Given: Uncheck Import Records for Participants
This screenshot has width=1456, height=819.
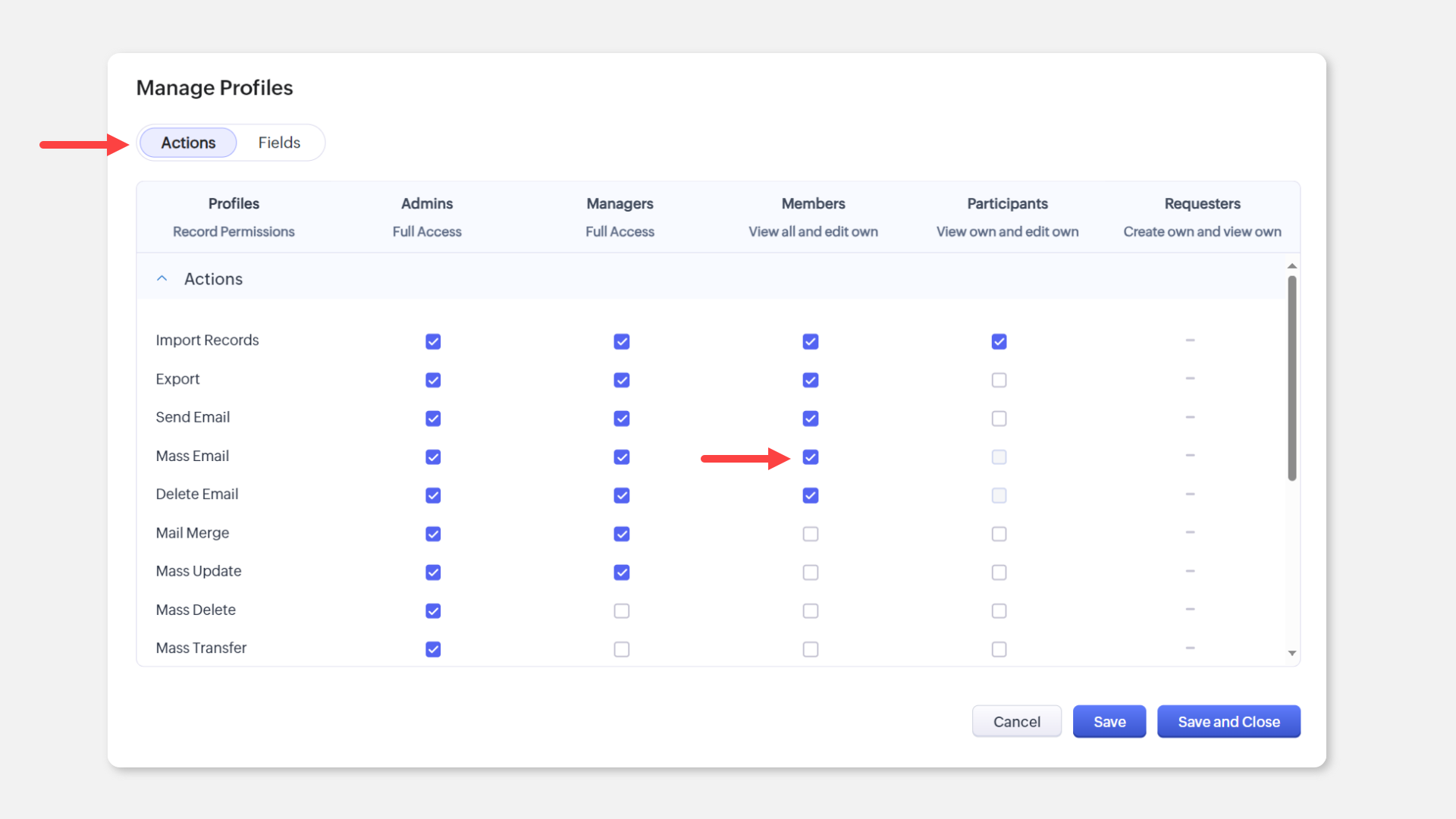Looking at the screenshot, I should coord(999,341).
